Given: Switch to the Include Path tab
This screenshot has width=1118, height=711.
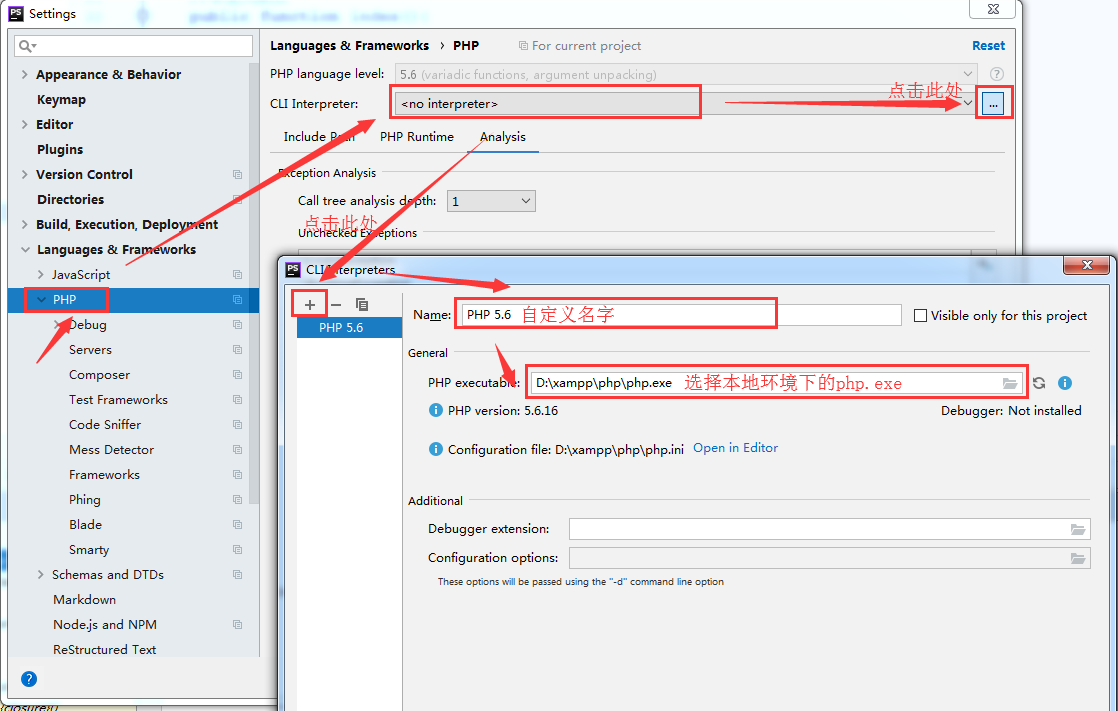Looking at the screenshot, I should tap(319, 137).
